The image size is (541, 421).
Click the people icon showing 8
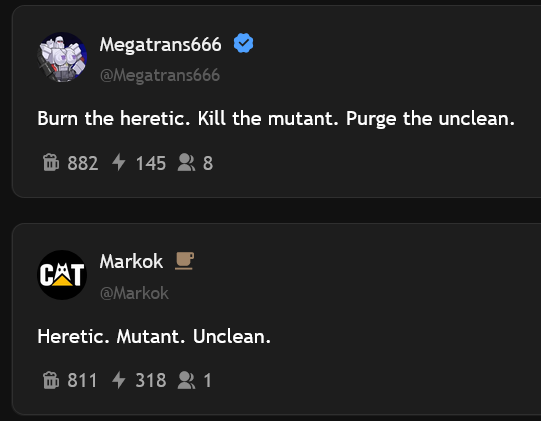pyautogui.click(x=186, y=163)
